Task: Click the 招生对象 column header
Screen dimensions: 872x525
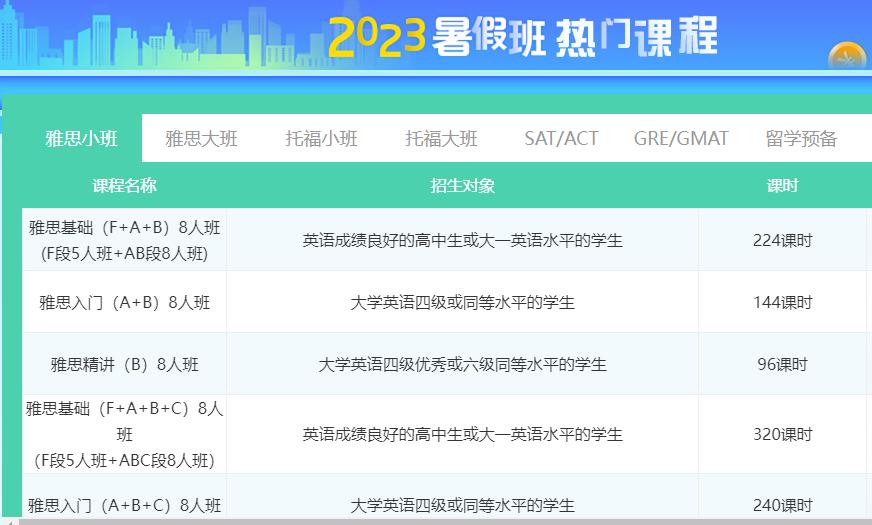Action: 462,185
